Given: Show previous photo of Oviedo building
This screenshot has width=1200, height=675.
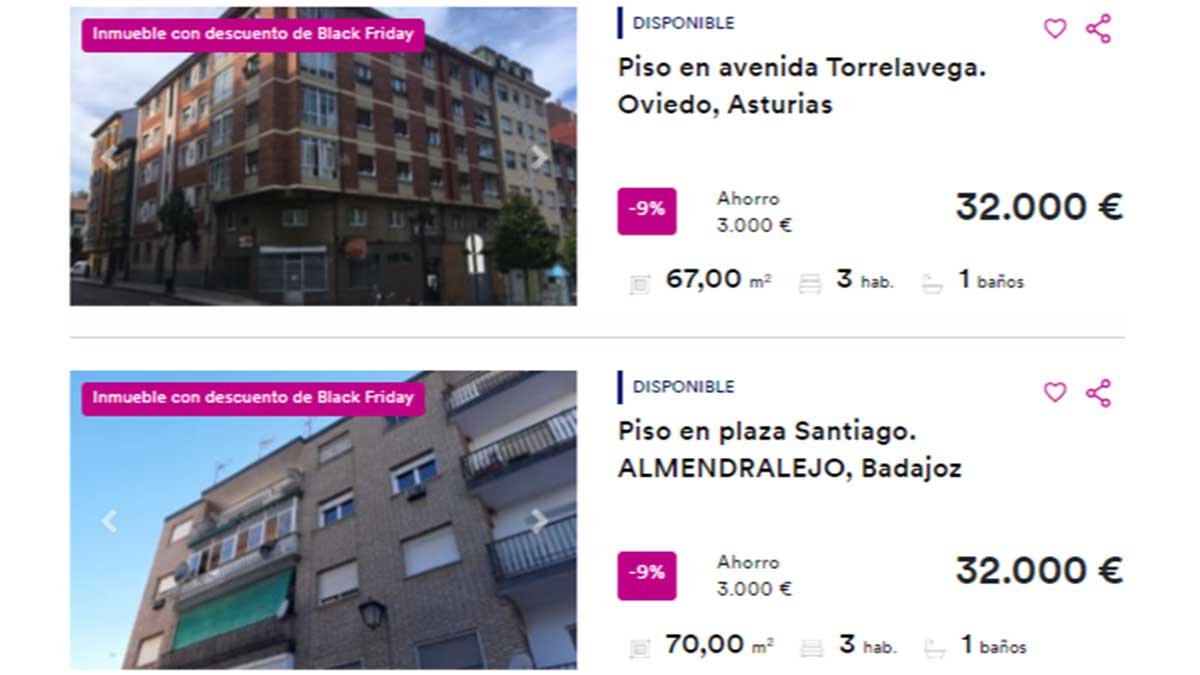Looking at the screenshot, I should click(x=108, y=157).
